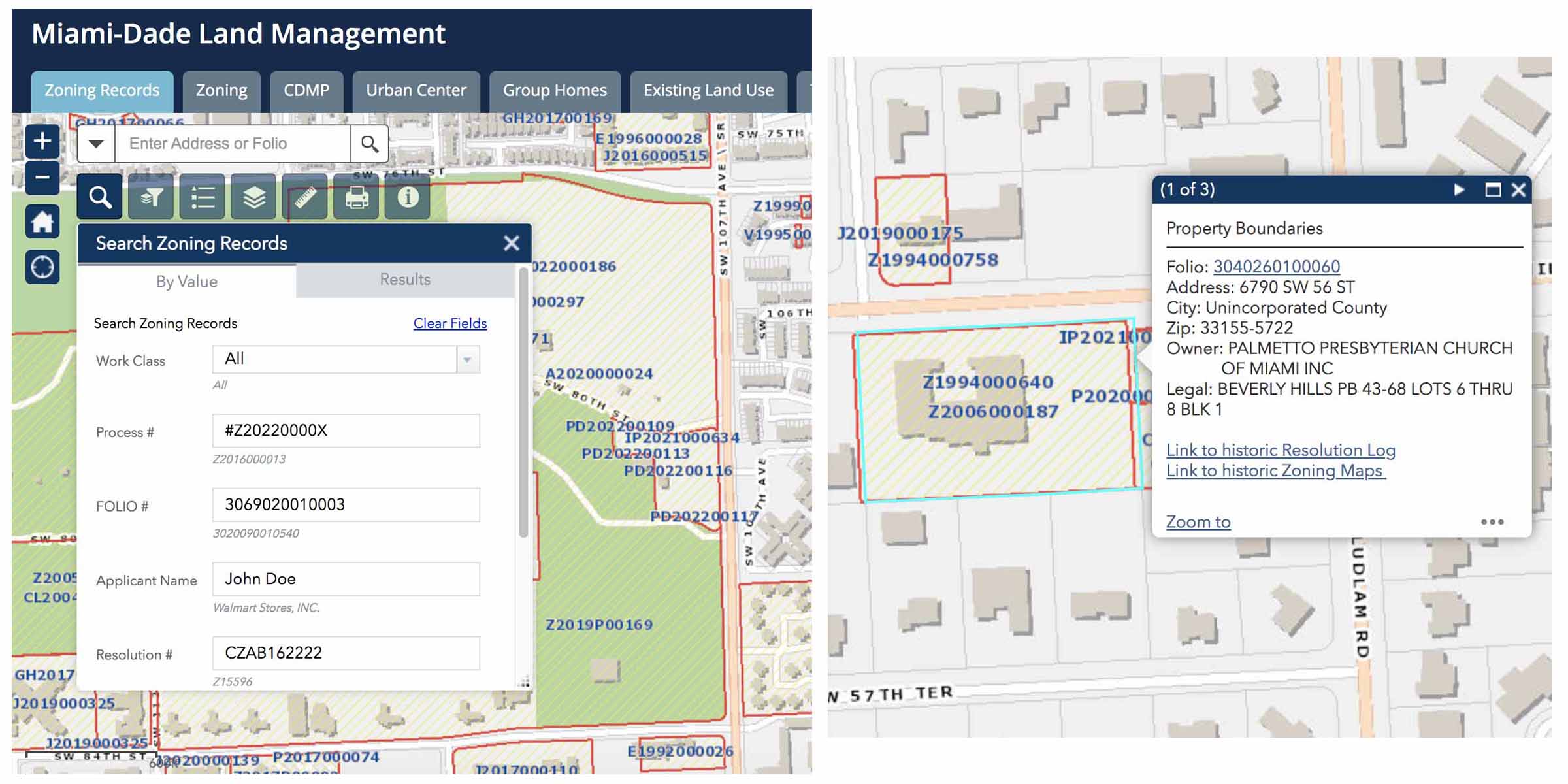Open the layer filter tool
Image resolution: width=1568 pixels, height=784 pixels.
tap(151, 197)
